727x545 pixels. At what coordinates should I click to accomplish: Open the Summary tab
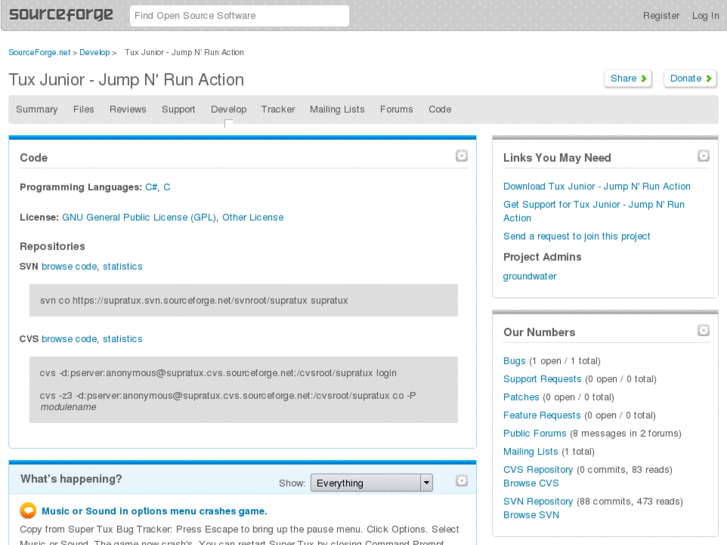point(37,109)
